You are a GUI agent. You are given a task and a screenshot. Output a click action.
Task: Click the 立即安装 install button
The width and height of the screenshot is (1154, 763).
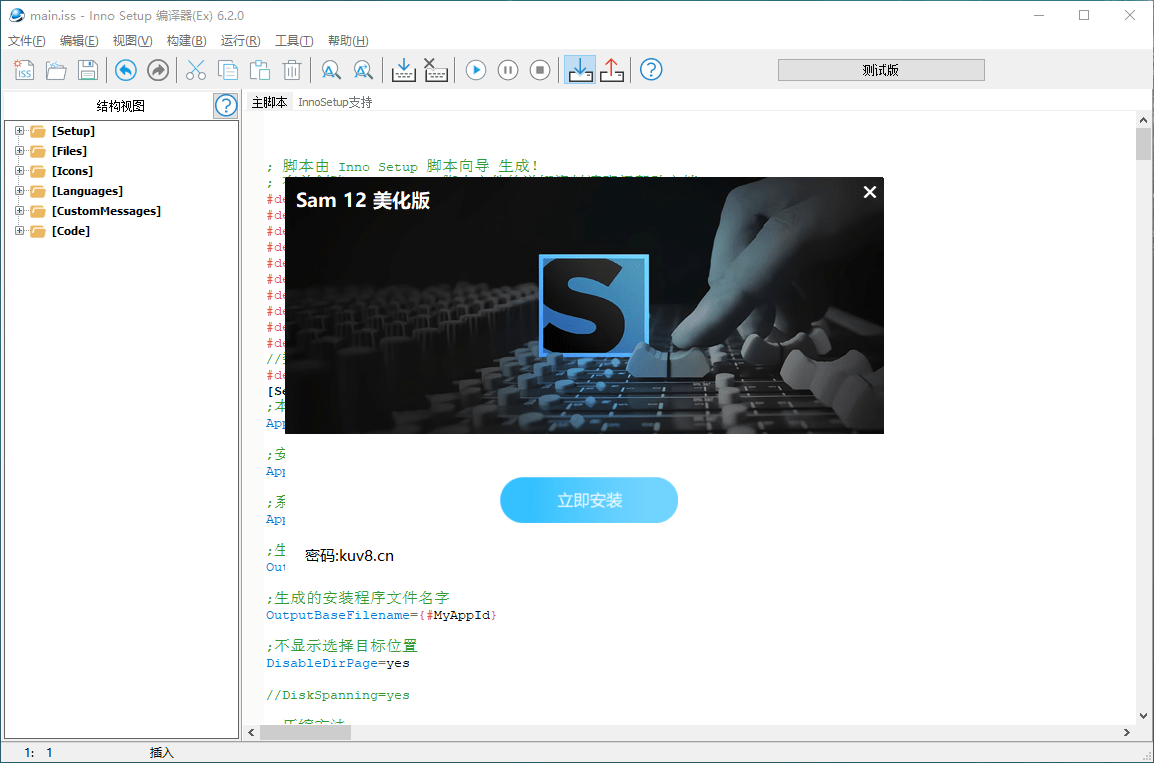(x=589, y=500)
